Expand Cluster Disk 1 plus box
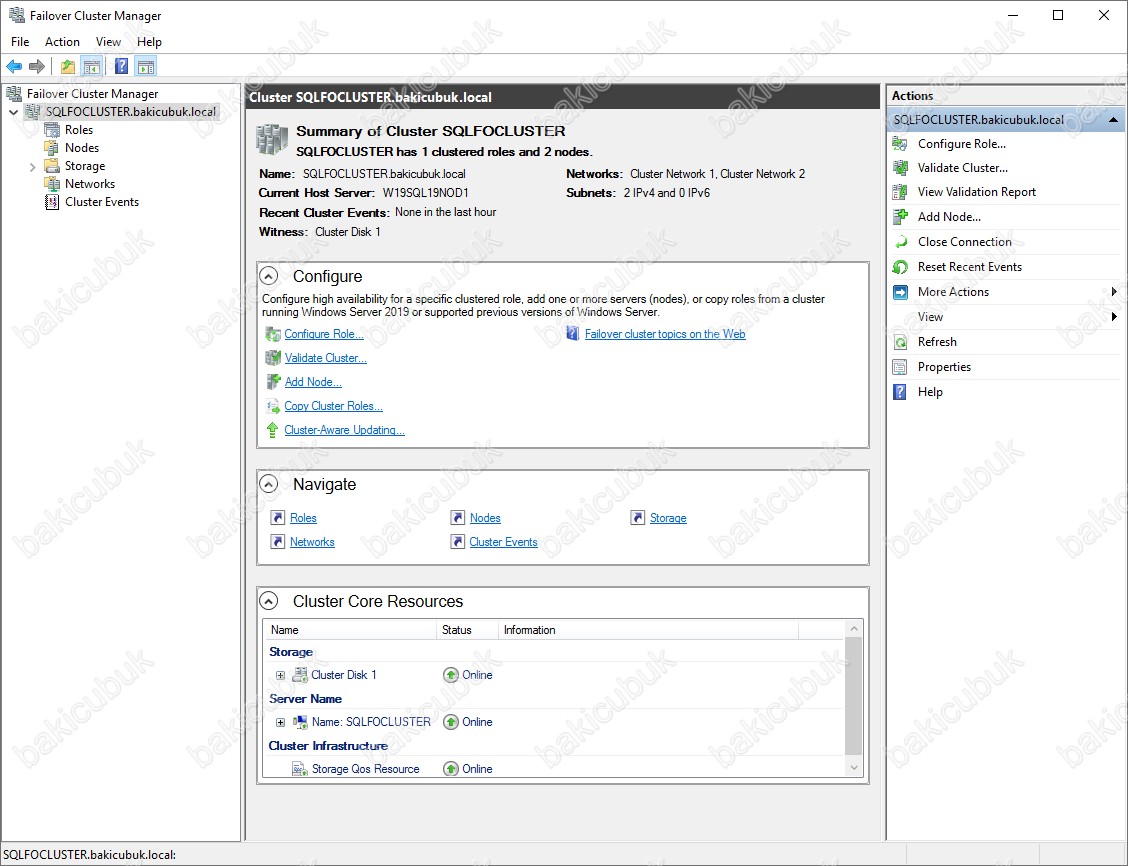This screenshot has width=1128, height=866. click(x=280, y=675)
